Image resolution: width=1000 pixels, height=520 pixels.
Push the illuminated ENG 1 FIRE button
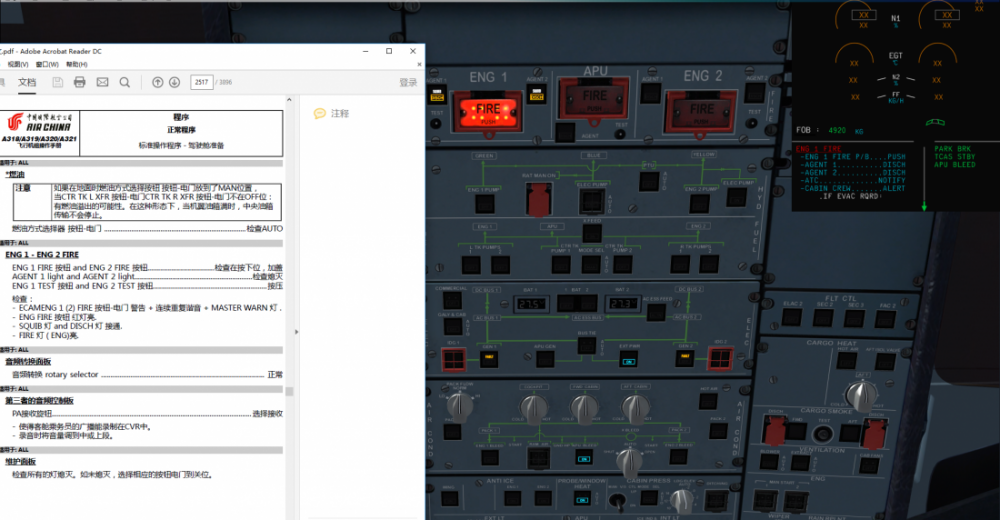[x=488, y=107]
